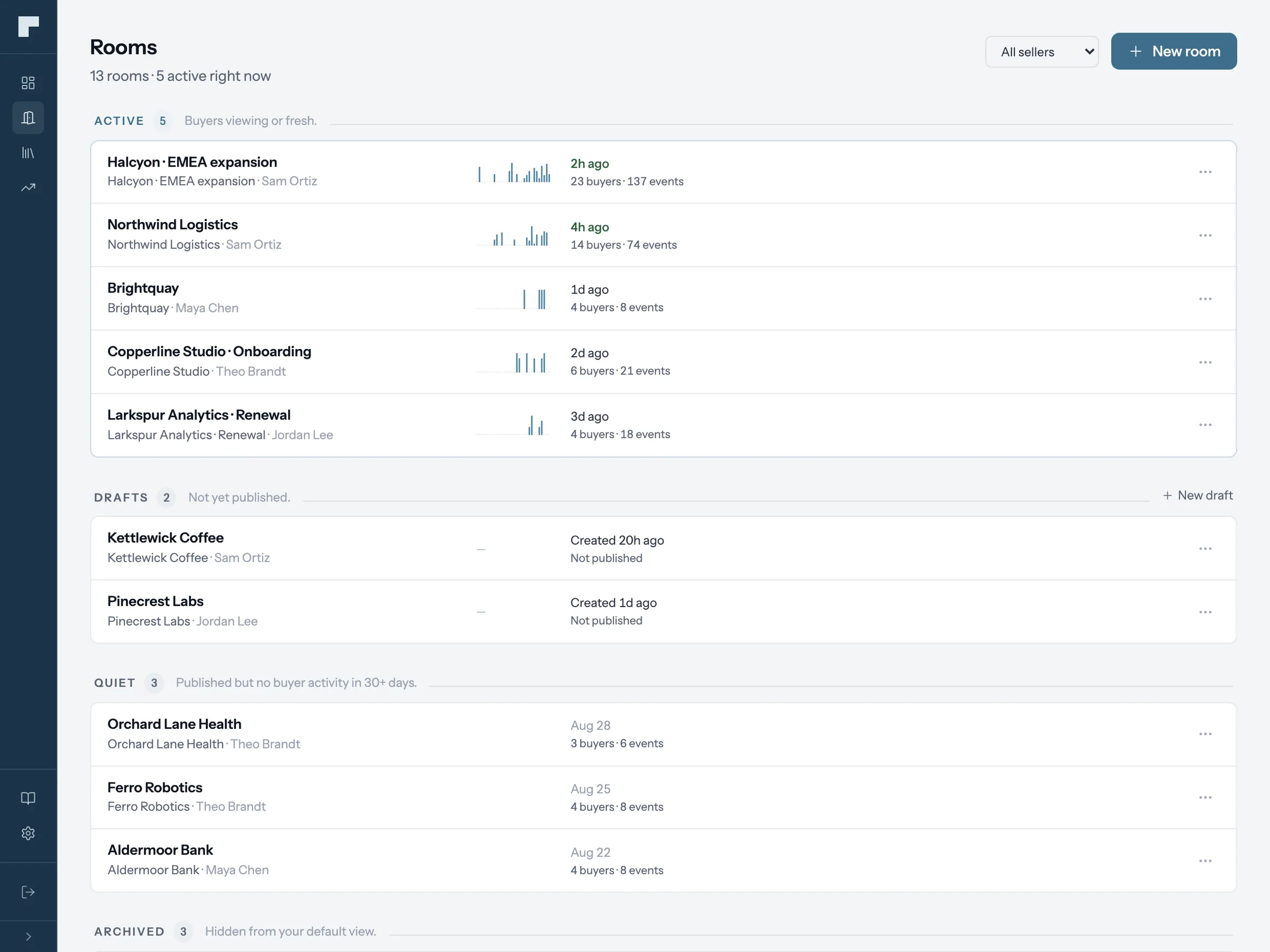Click the Northwind Logistics activity sparkline
This screenshot has width=1270, height=952.
513,235
